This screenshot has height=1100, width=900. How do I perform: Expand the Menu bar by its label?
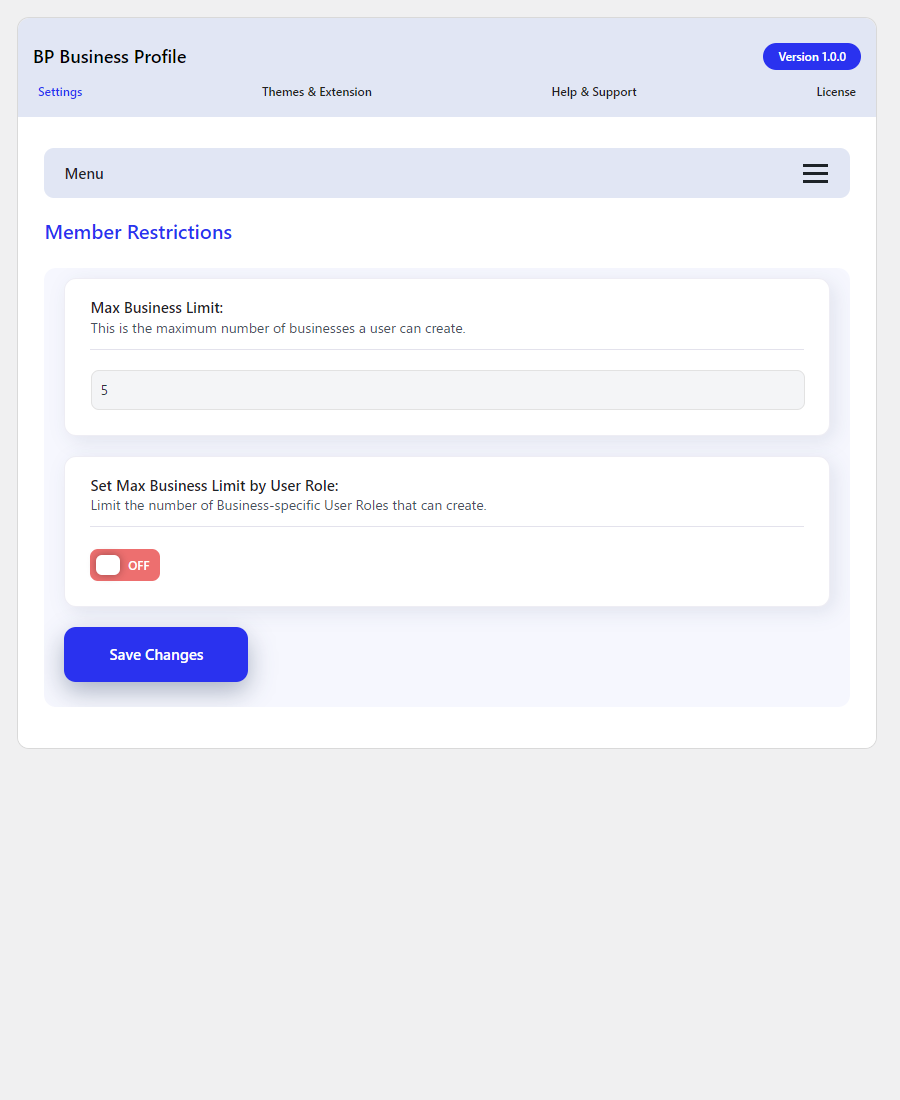(84, 174)
